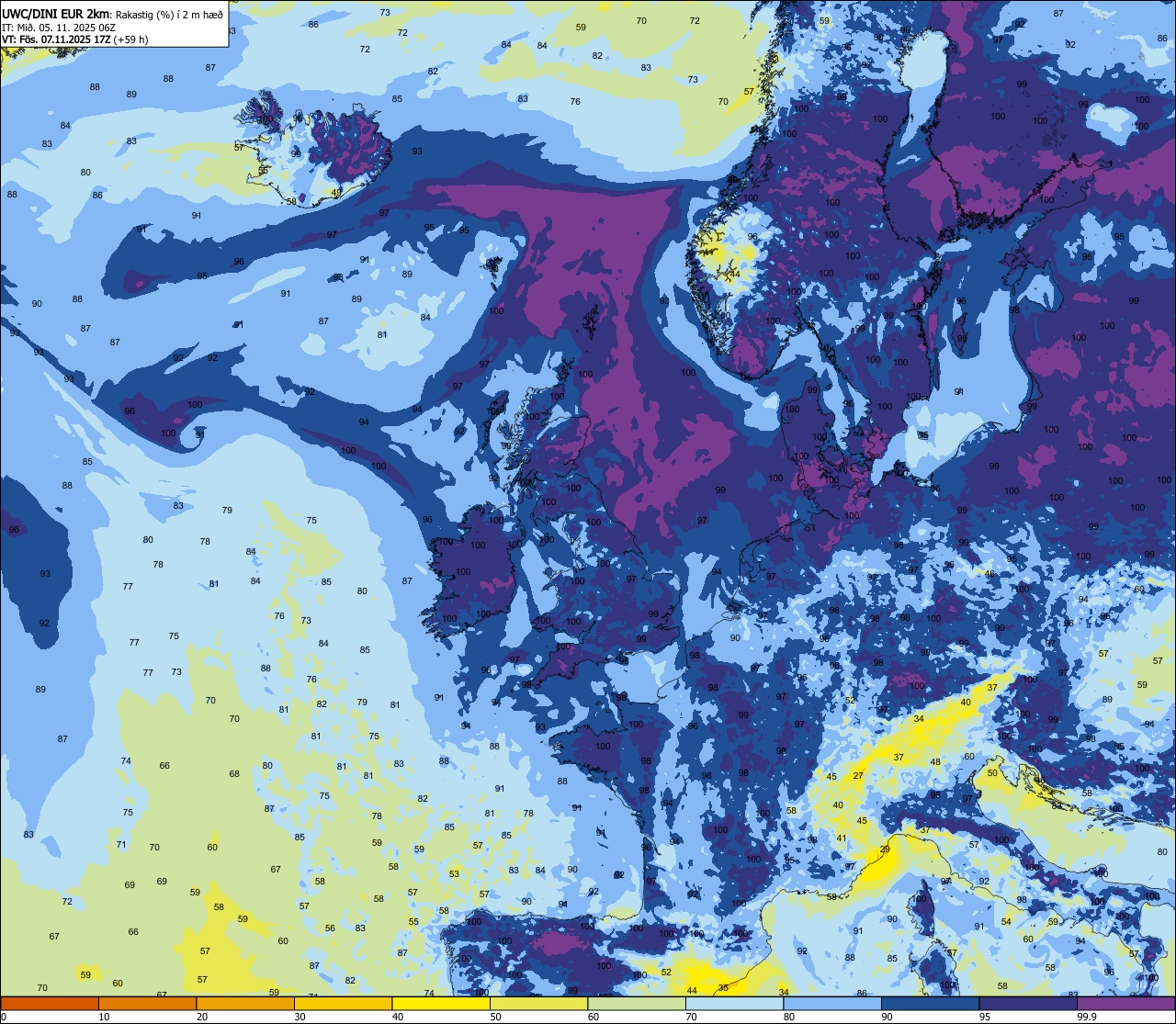The height and width of the screenshot is (1024, 1176).
Task: Click the 'VT: Fös. 07.11.2025 17Z (+59 h)' line
Action: (75, 39)
